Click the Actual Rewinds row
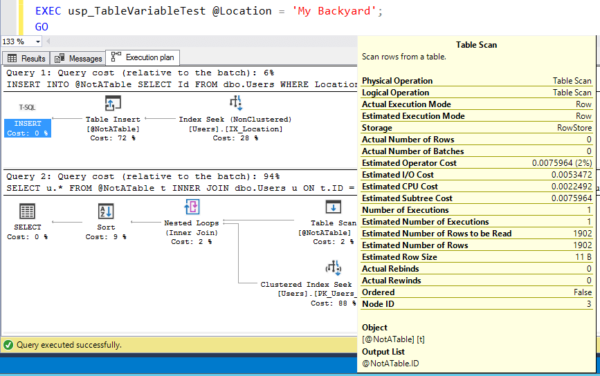Screen dimensions: 600x376 pyautogui.click(x=477, y=280)
